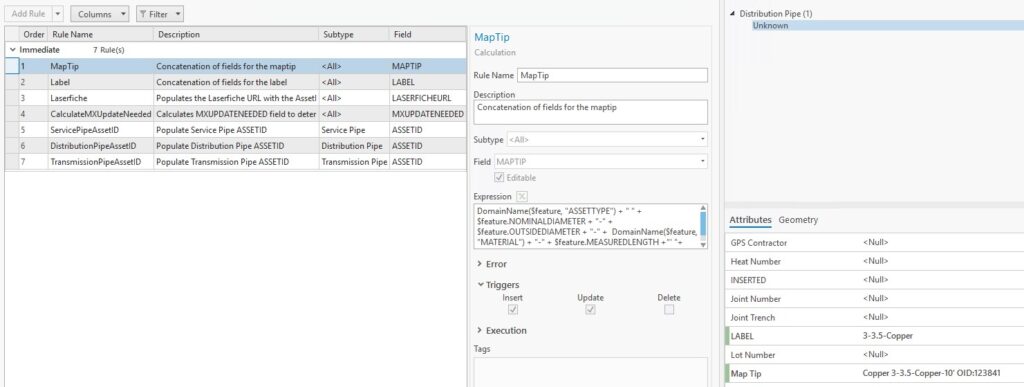
Task: Select the ServicePipeAssetID rule row
Action: point(236,130)
